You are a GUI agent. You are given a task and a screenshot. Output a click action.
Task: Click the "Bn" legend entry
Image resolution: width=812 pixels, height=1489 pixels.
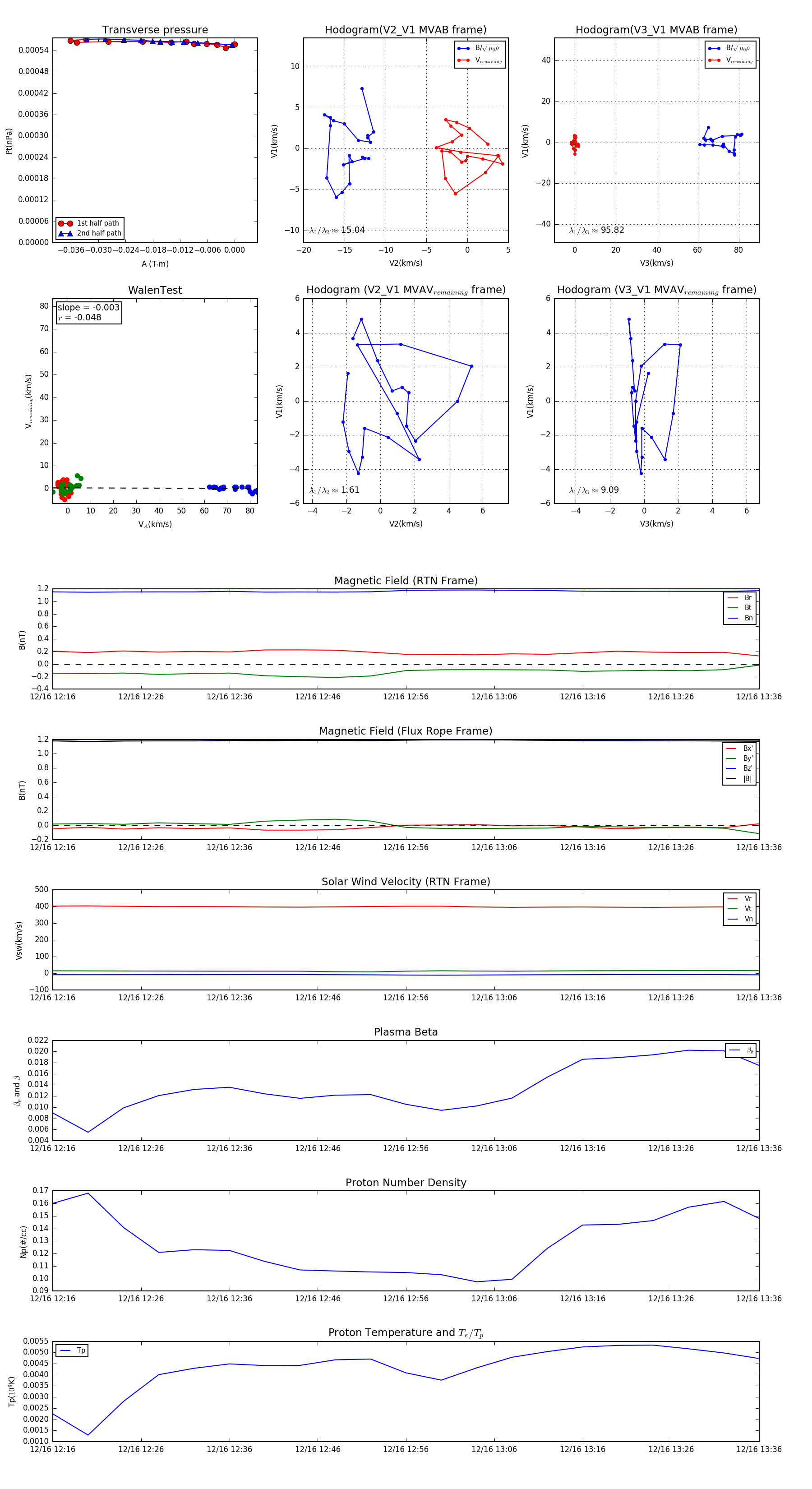(740, 618)
